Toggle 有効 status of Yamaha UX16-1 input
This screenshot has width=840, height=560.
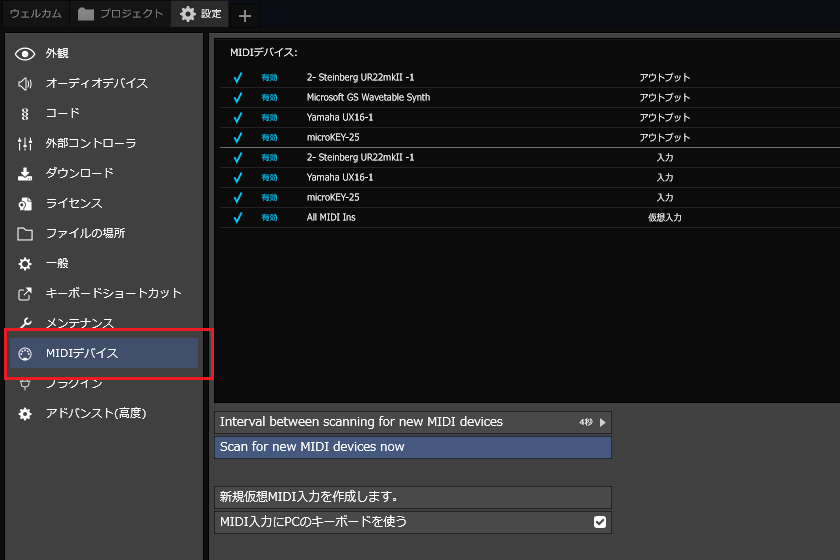pos(270,177)
